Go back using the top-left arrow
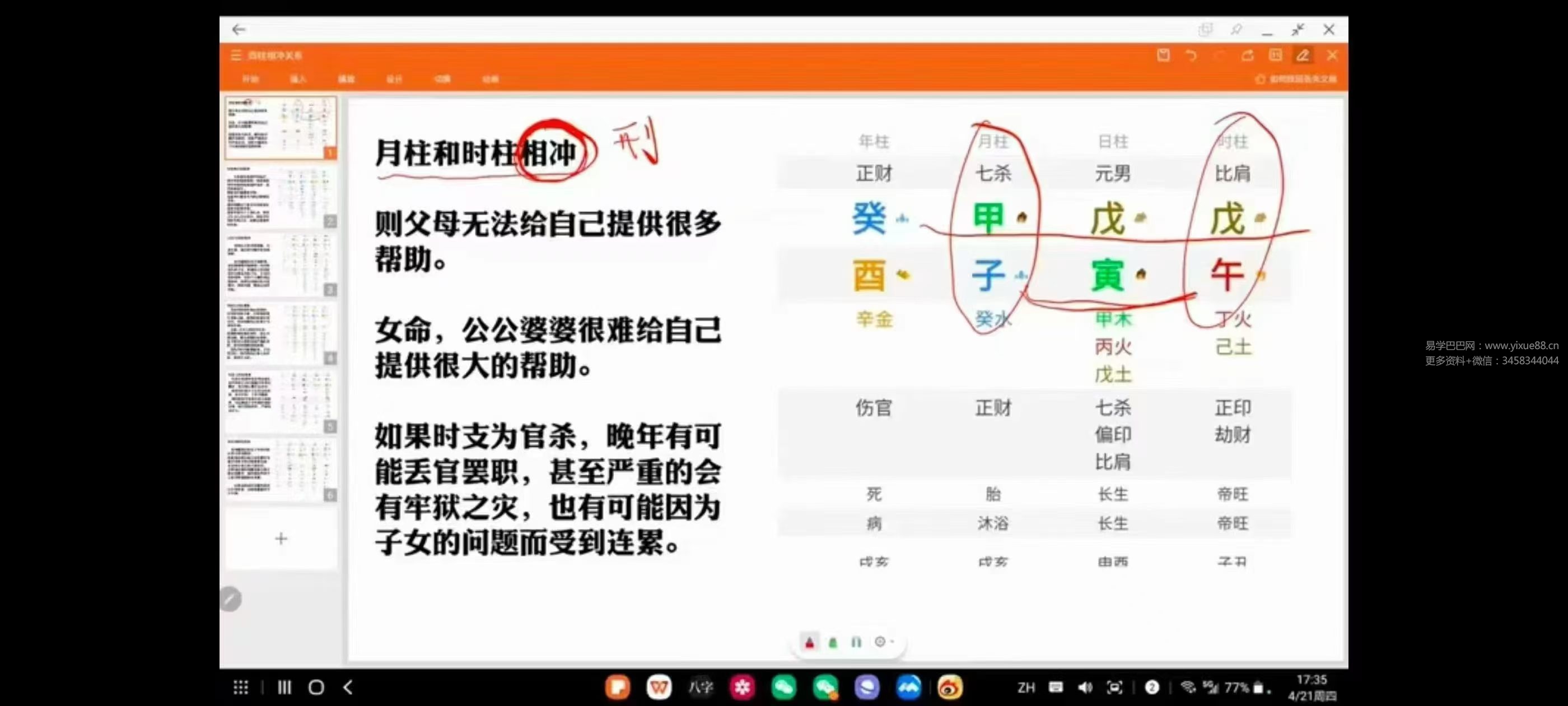Image resolution: width=1568 pixels, height=706 pixels. (x=239, y=29)
